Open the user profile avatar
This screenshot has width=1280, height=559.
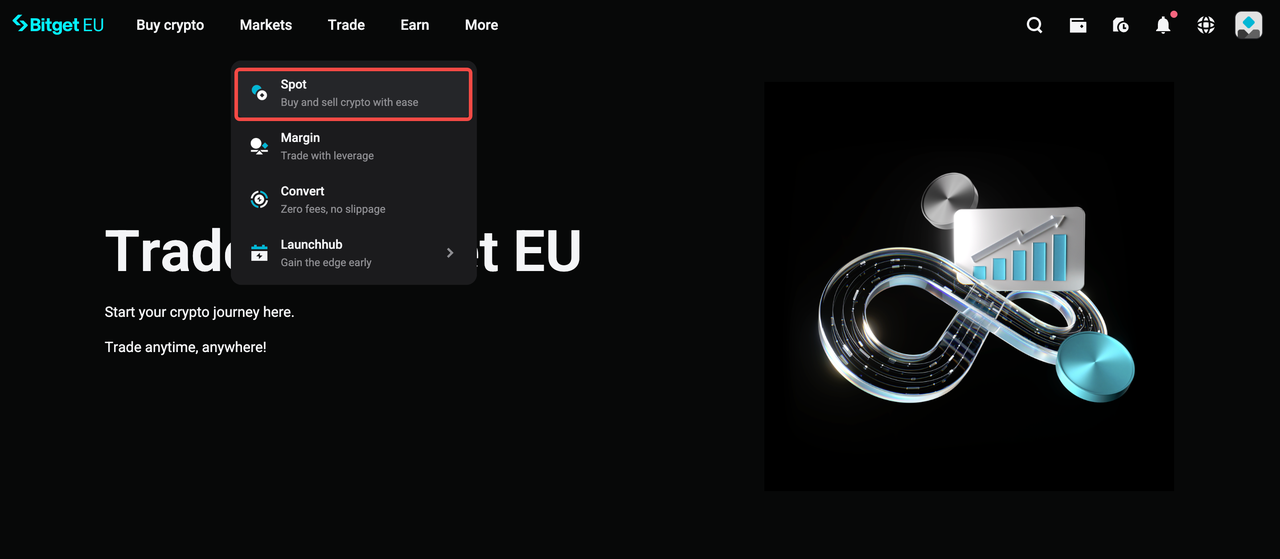[1249, 25]
